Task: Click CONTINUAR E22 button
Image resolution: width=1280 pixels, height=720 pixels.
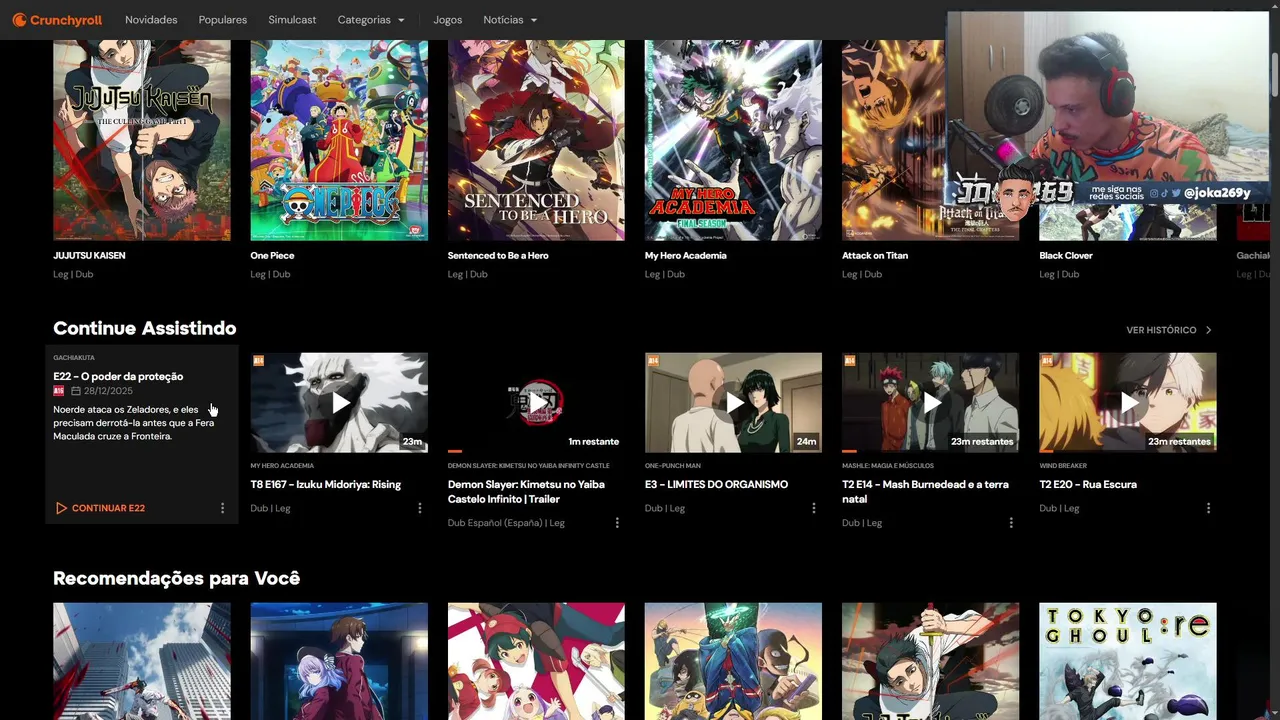Action: coord(100,508)
